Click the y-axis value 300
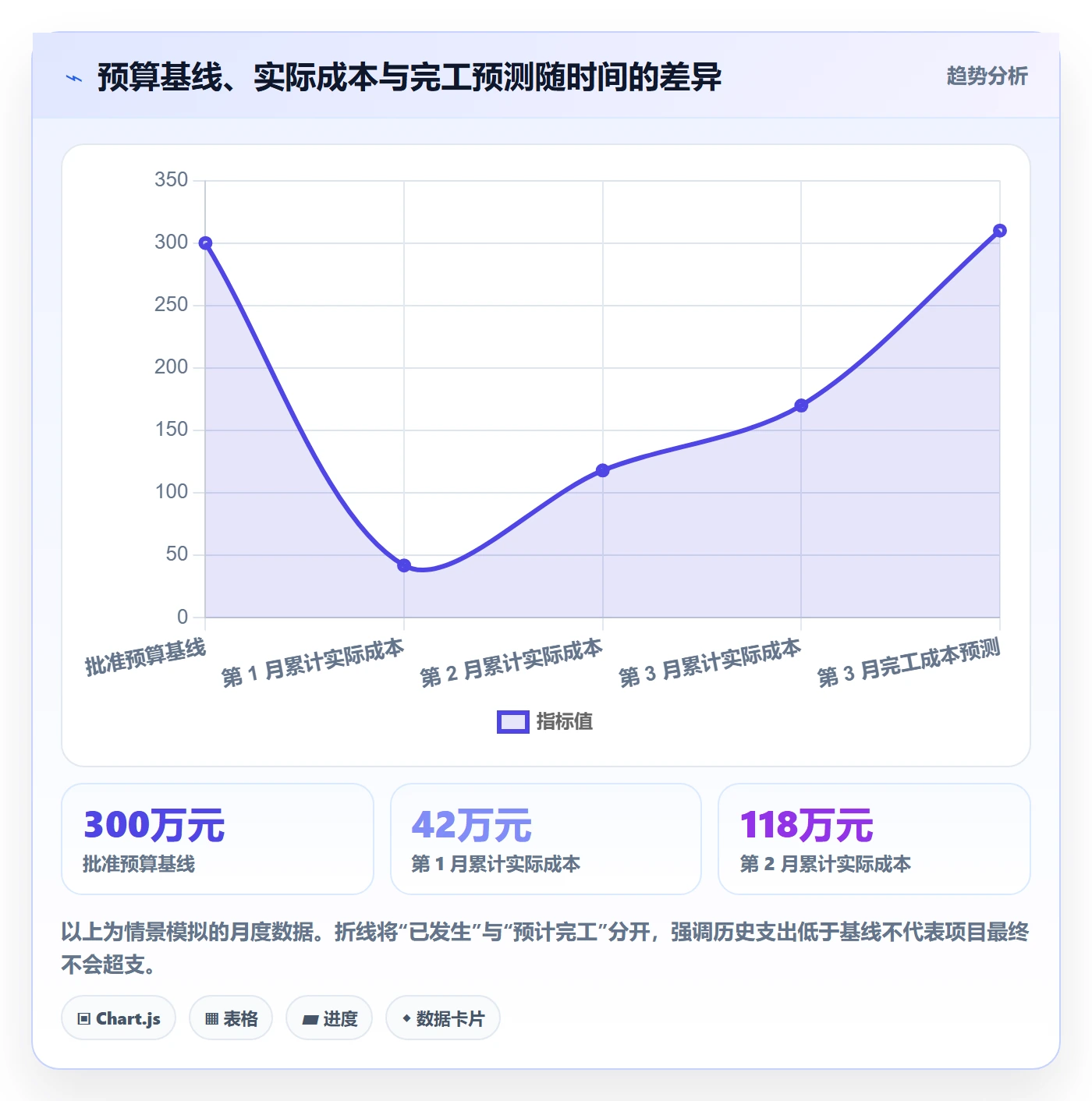The width and height of the screenshot is (1092, 1101). pos(172,243)
